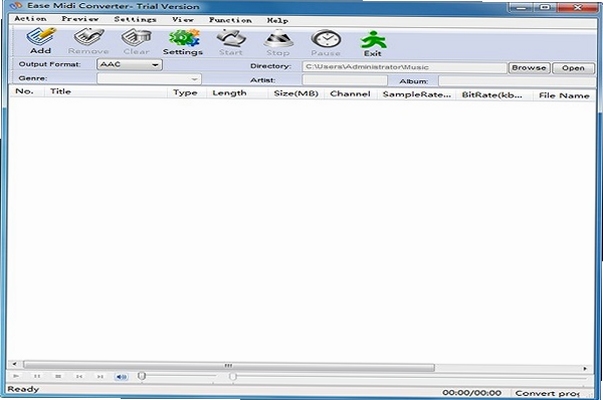Open the View menu
The height and width of the screenshot is (400, 603).
tap(183, 20)
